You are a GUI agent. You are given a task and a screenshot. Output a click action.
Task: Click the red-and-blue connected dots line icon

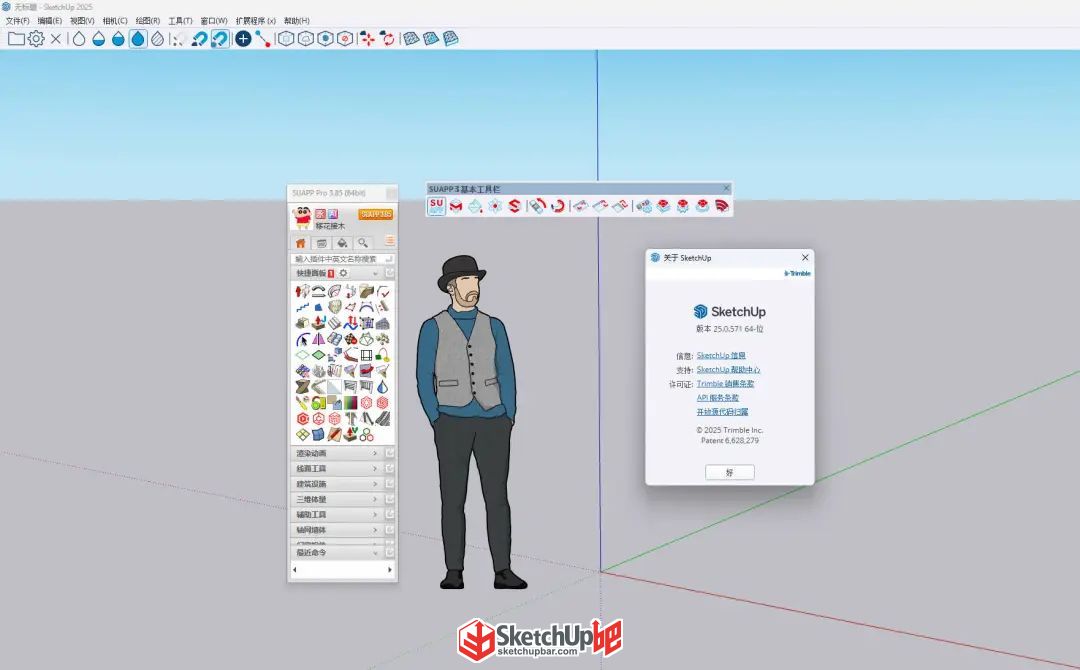[262, 39]
